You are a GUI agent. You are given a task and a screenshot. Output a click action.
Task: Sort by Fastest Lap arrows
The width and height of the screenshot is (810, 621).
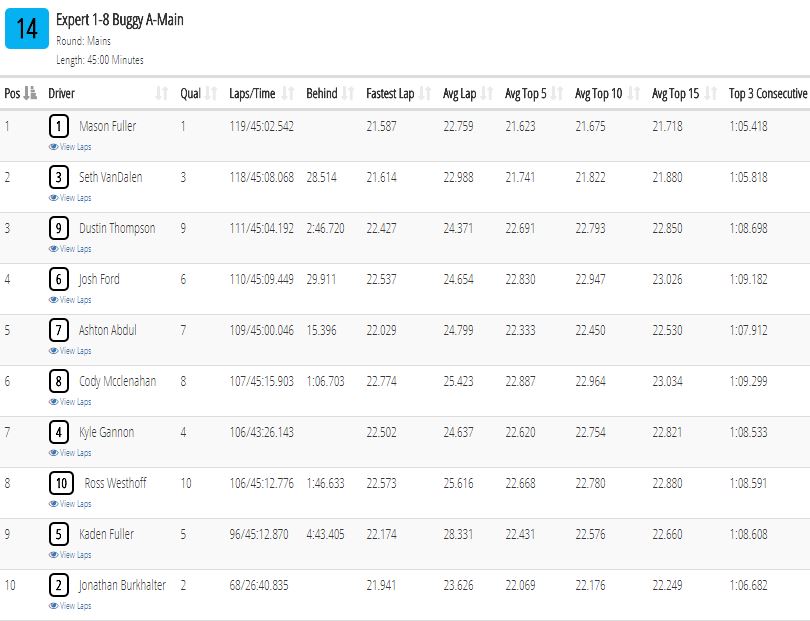tap(425, 93)
